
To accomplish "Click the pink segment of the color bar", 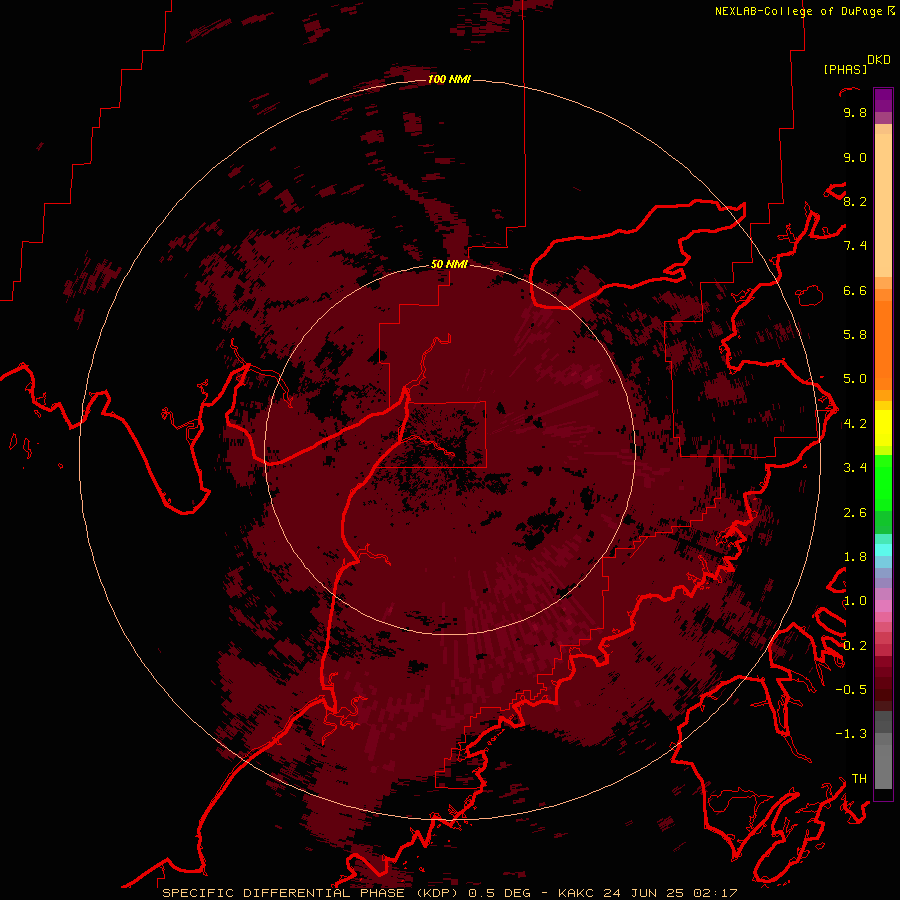I will click(x=883, y=606).
